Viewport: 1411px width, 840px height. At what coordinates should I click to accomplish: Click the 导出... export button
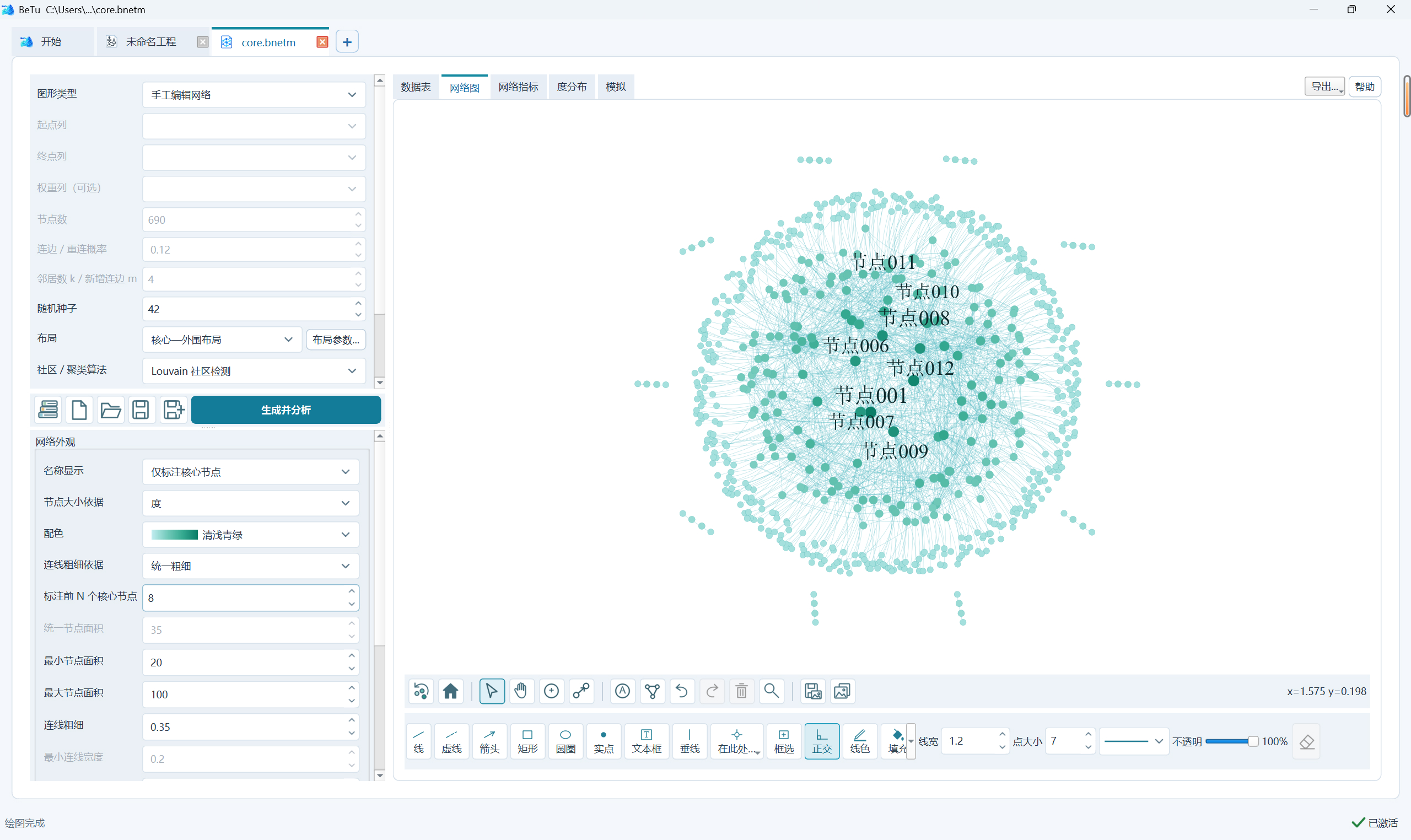[1324, 87]
